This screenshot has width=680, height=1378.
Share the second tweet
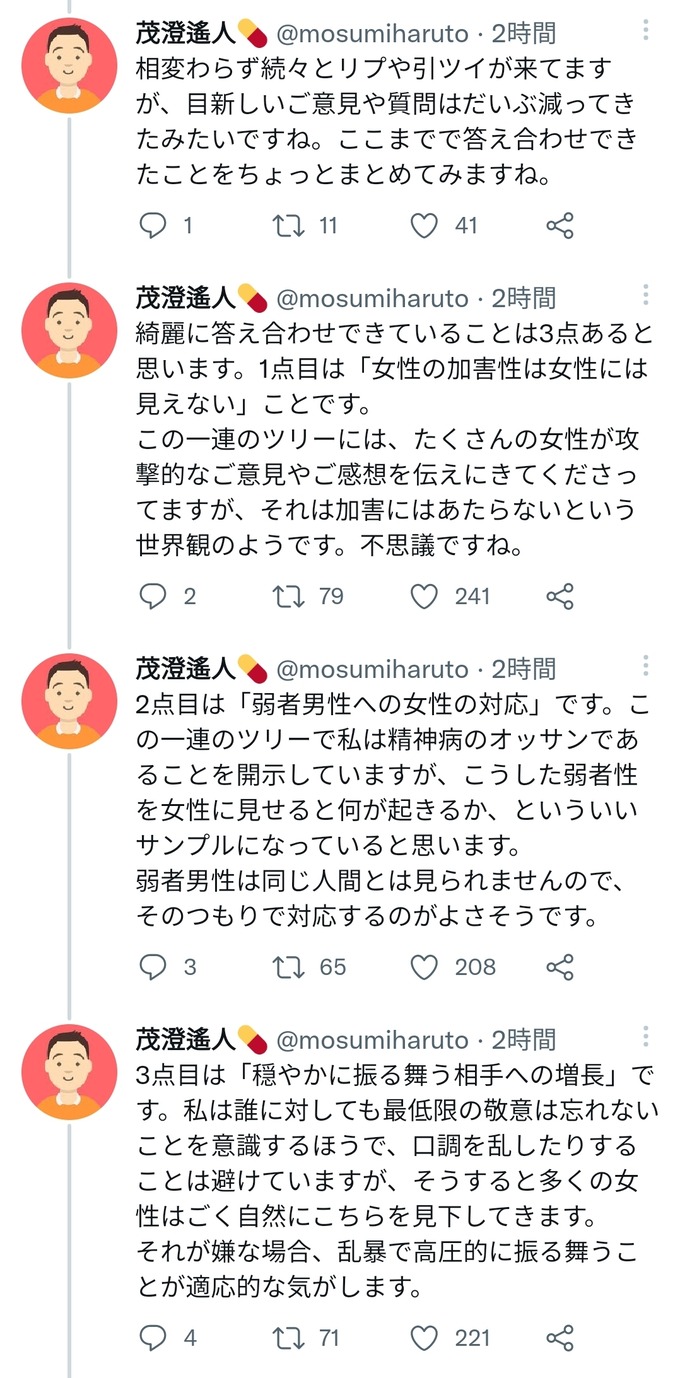[x=558, y=596]
